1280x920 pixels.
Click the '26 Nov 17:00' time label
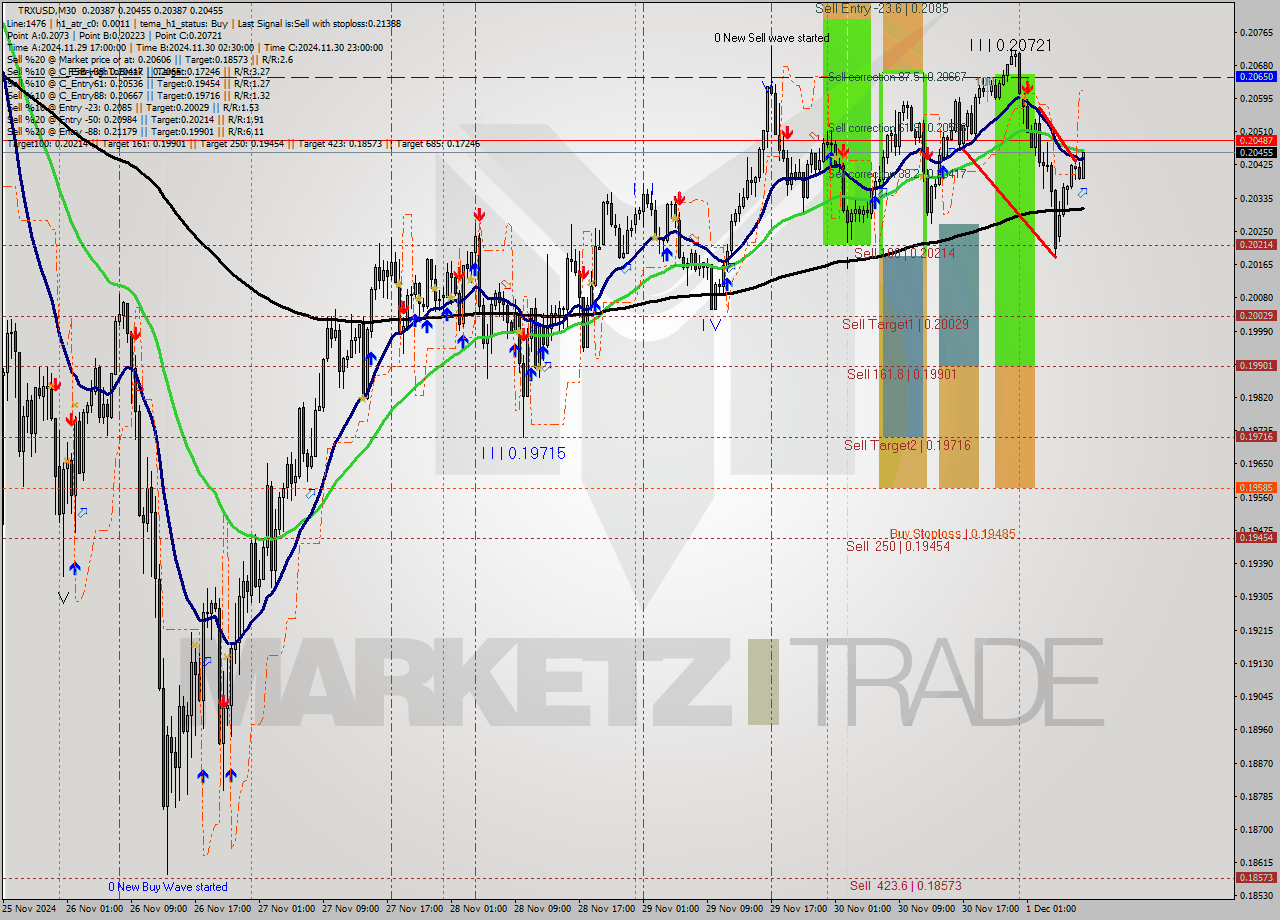(x=225, y=908)
